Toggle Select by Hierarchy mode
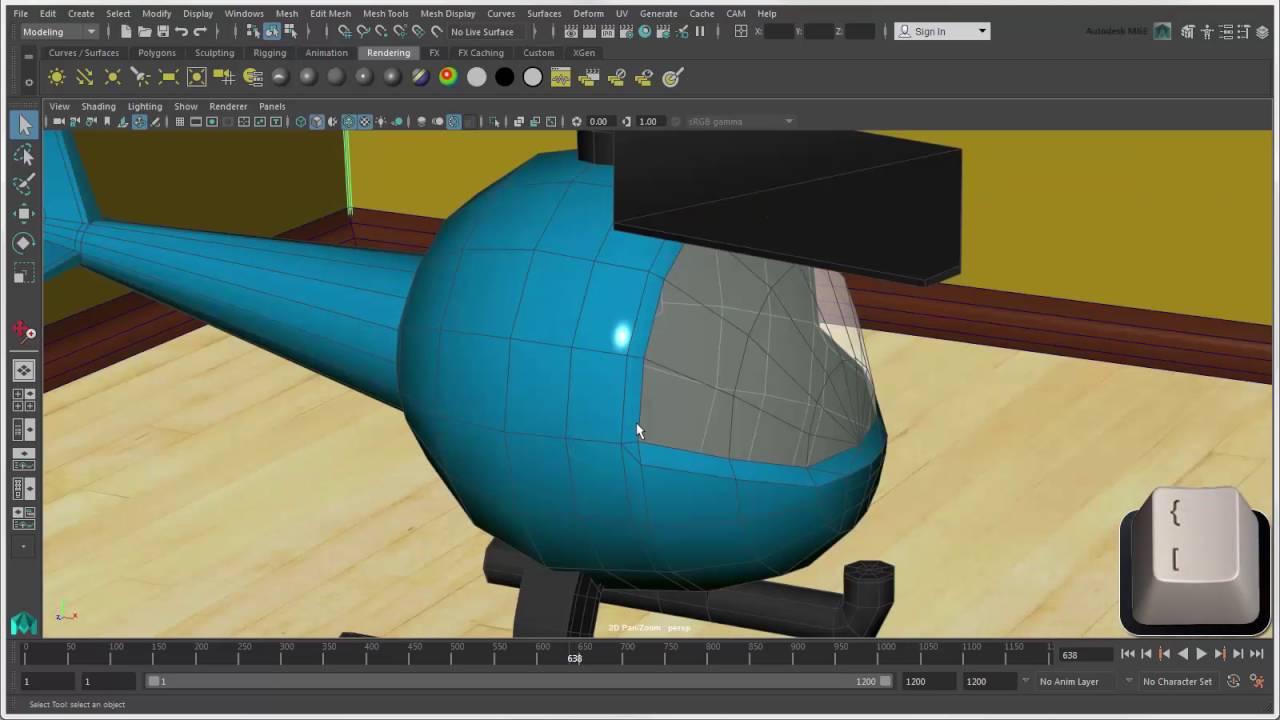 click(x=254, y=32)
